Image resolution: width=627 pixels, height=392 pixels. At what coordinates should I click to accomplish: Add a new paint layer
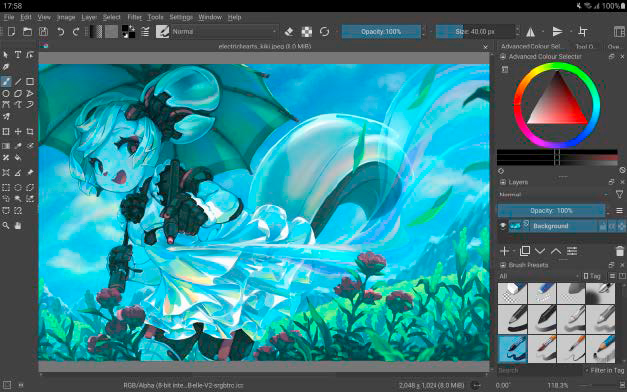(x=505, y=251)
